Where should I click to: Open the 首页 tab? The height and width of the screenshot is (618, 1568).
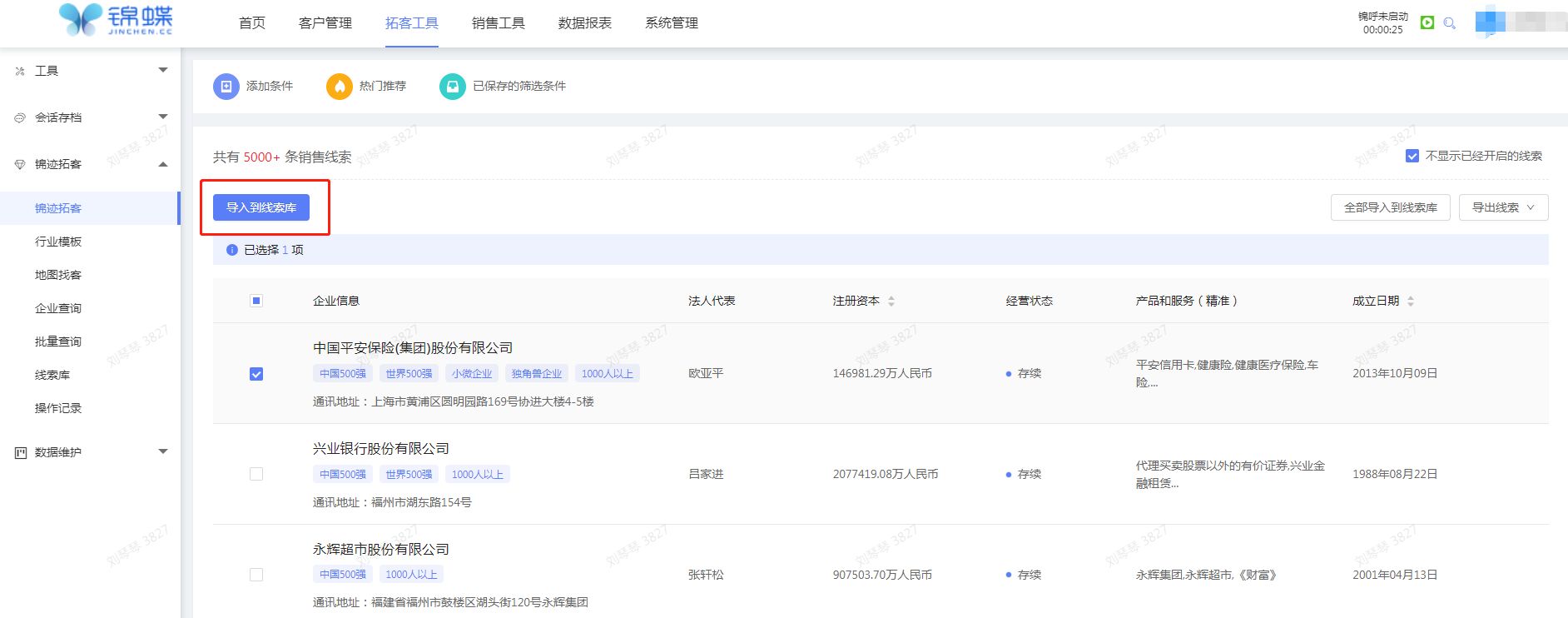pos(252,23)
